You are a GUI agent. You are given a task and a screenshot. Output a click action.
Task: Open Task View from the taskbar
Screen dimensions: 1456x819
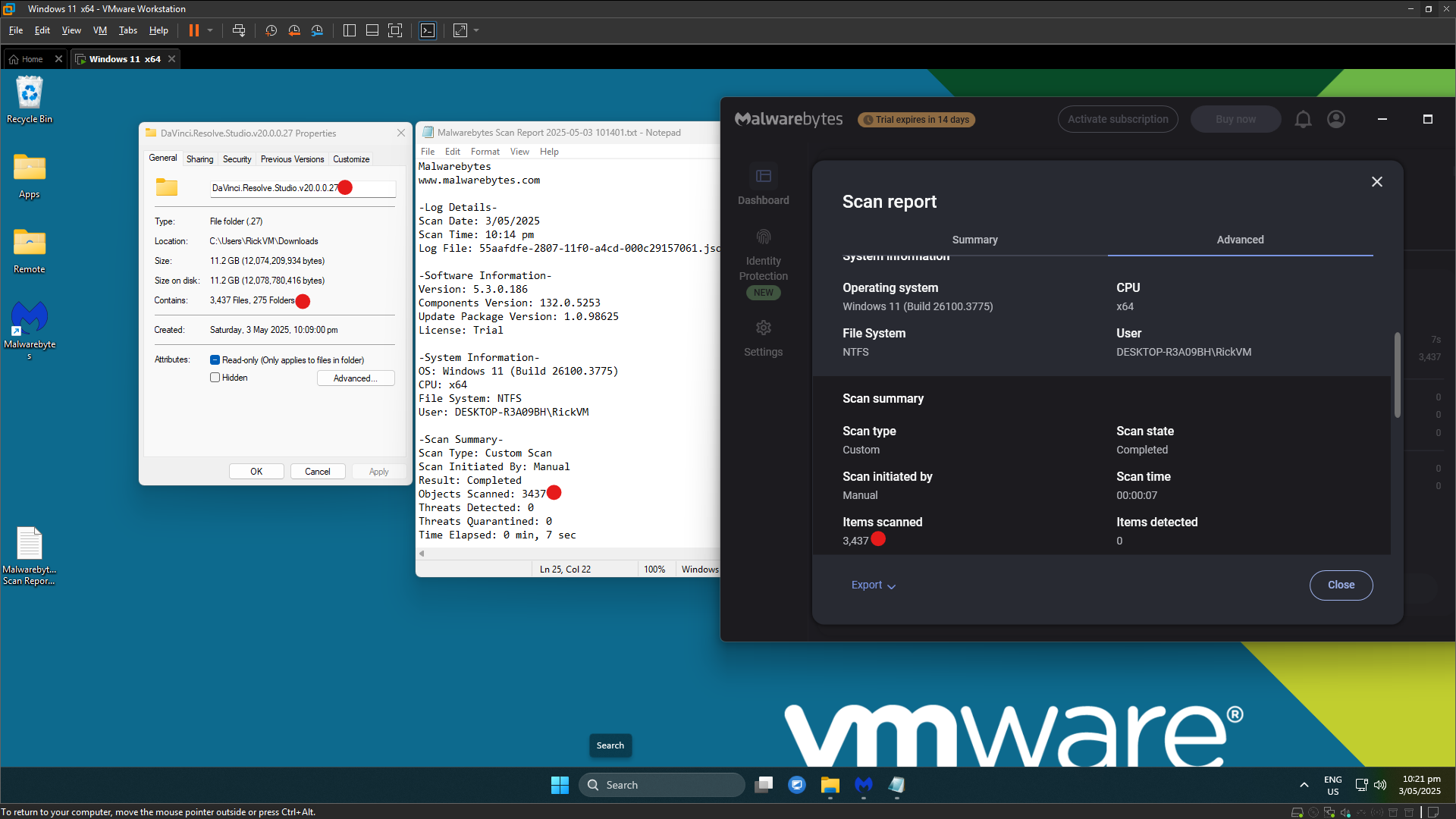[x=764, y=786]
